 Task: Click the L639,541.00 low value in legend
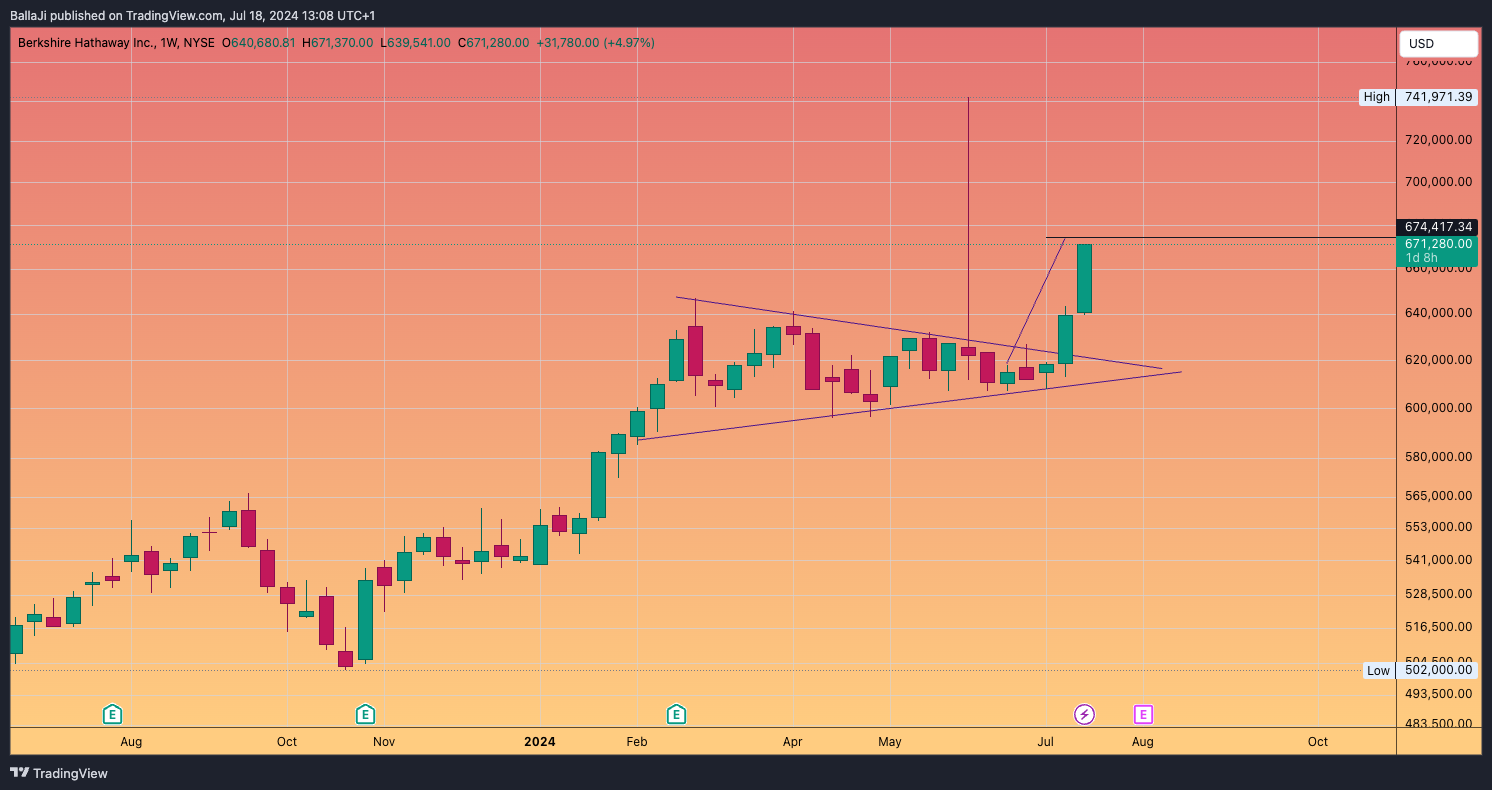click(416, 43)
